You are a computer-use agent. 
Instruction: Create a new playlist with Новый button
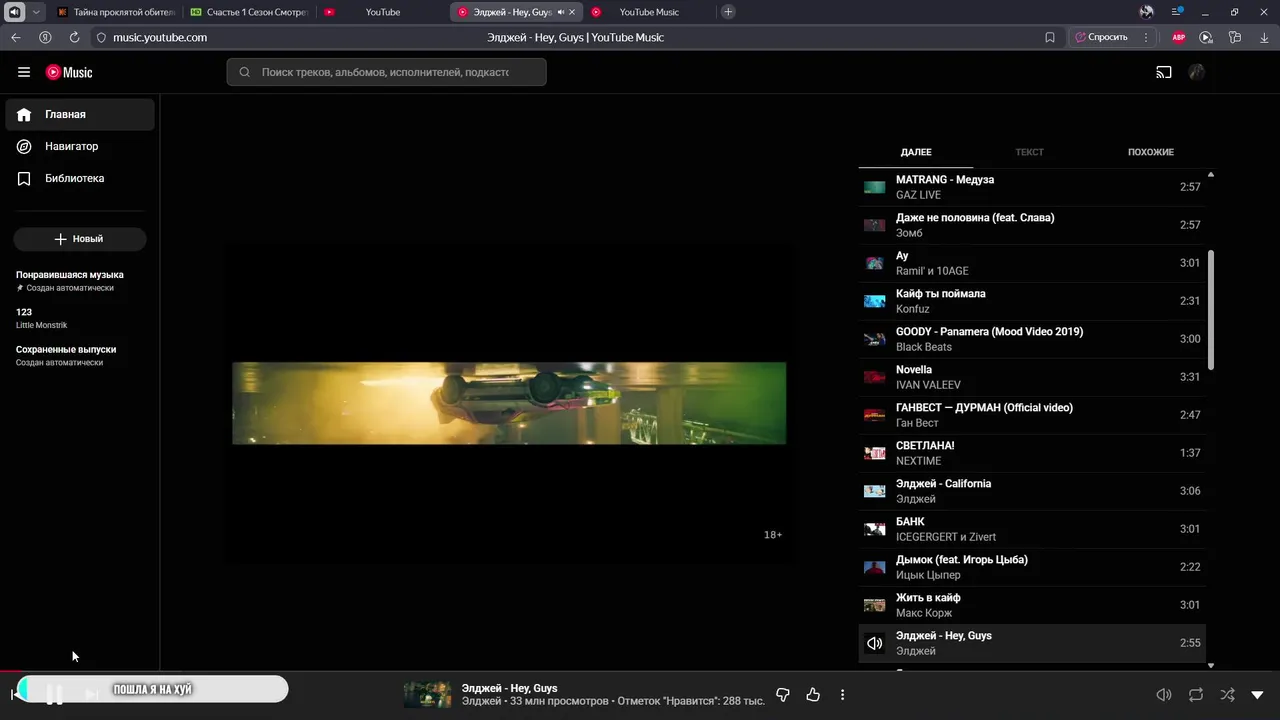[x=80, y=239]
